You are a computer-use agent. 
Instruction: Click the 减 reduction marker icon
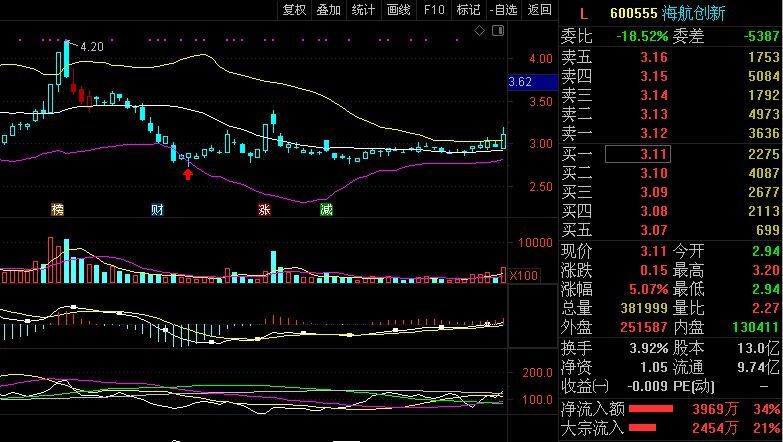click(x=327, y=209)
